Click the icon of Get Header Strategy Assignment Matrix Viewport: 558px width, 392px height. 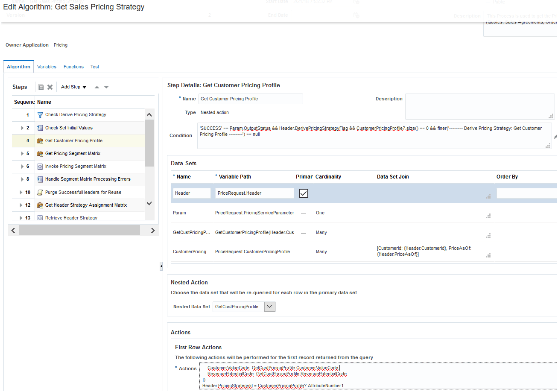(x=40, y=205)
